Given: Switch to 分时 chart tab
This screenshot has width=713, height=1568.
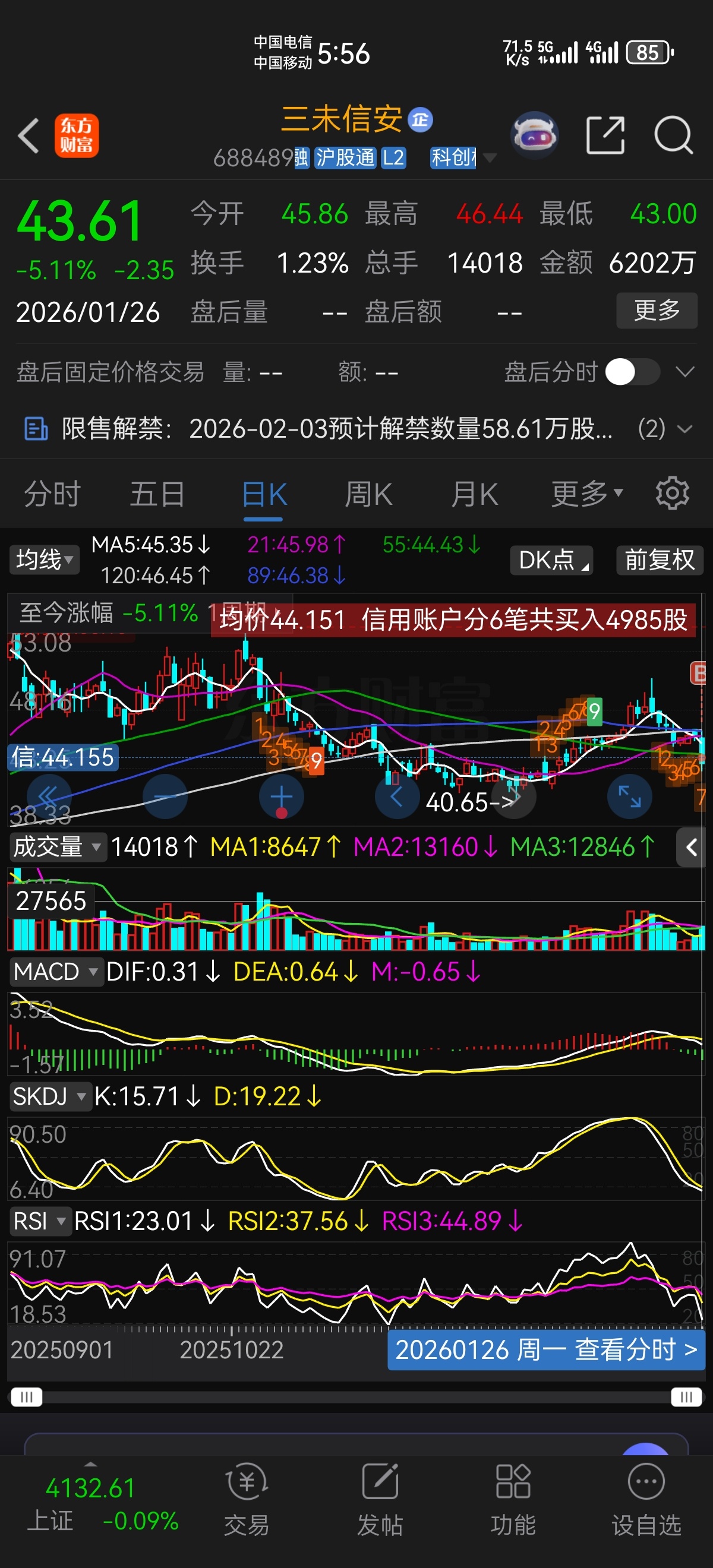Looking at the screenshot, I should [x=52, y=494].
